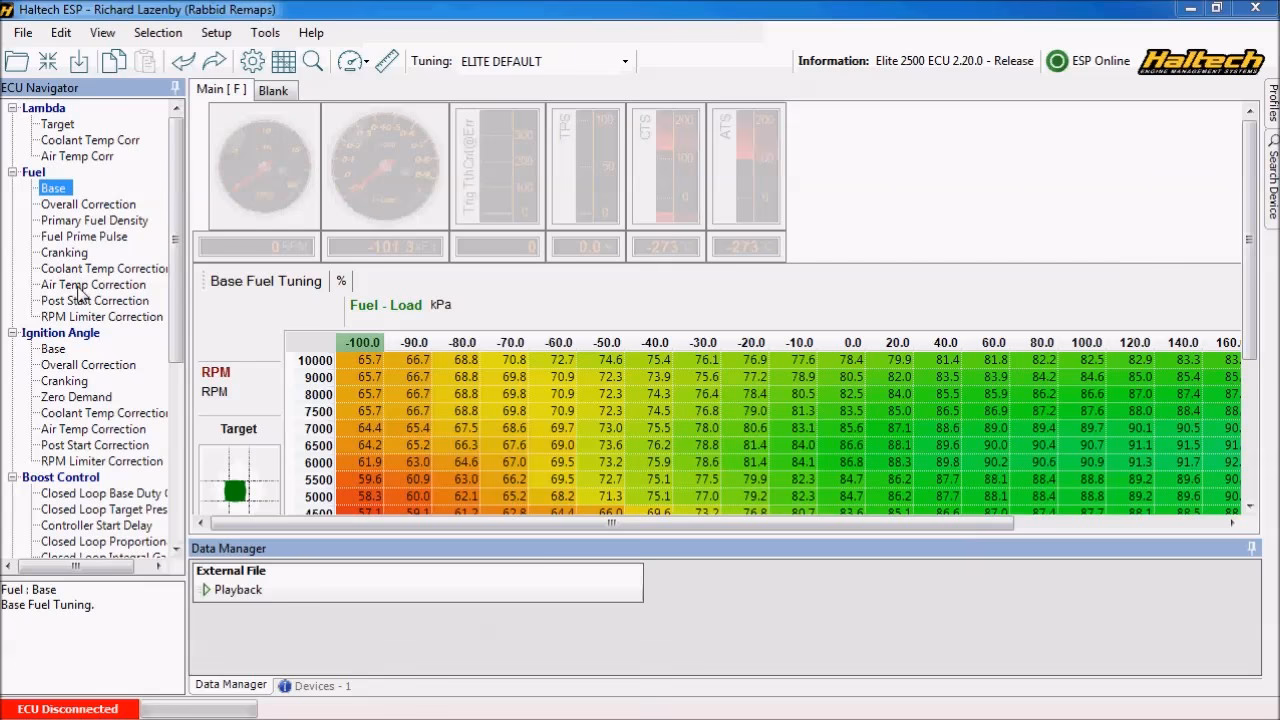Screen dimensions: 1280x720
Task: Click the compare/merge arrows toolbar icon
Action: tap(48, 61)
